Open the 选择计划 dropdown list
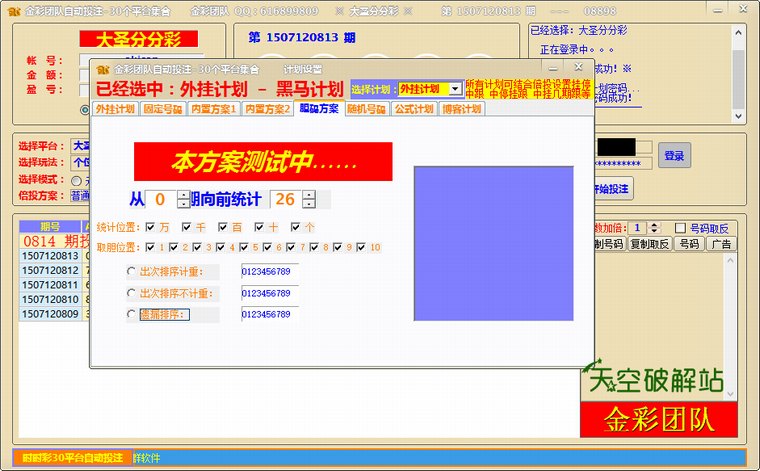 click(x=455, y=89)
